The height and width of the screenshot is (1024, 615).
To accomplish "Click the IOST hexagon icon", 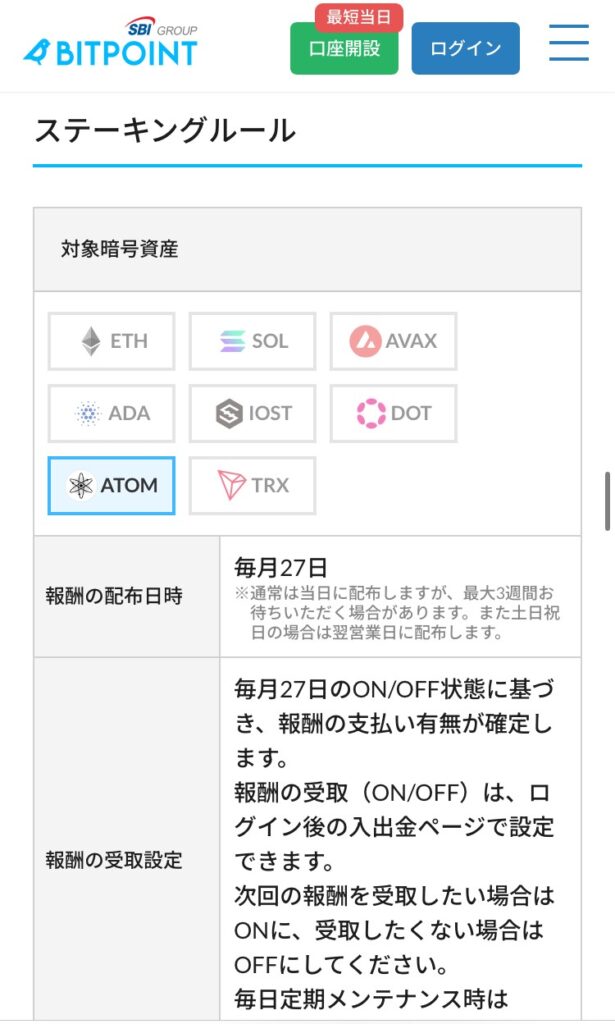I will [230, 413].
